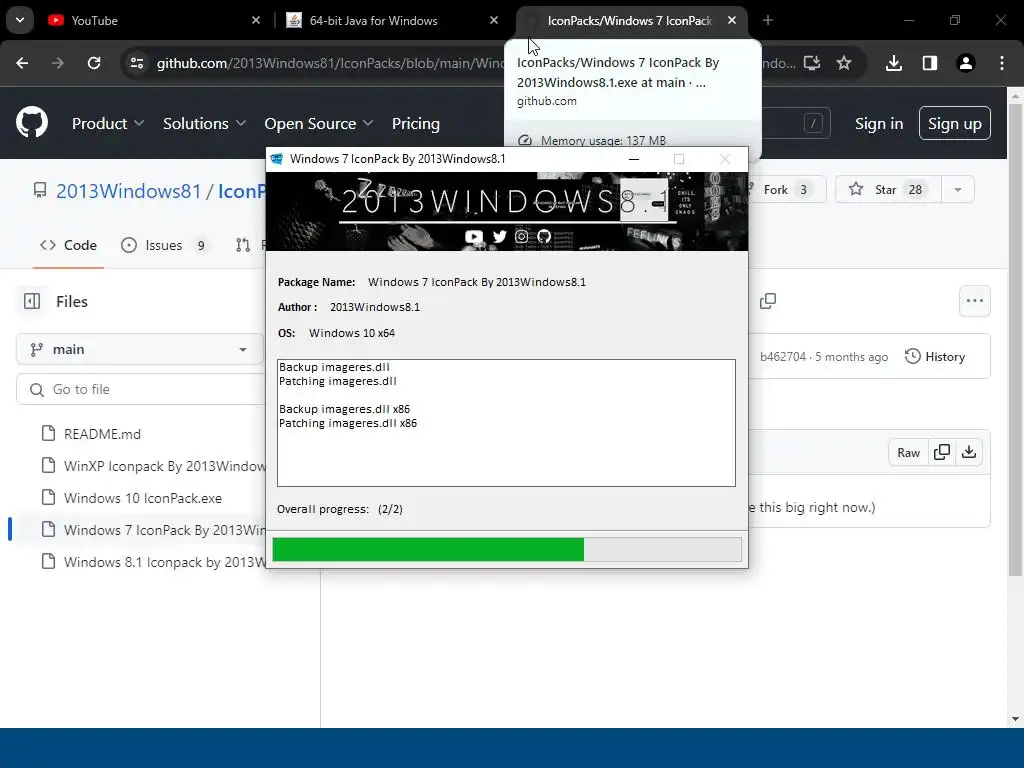Click Raw button
This screenshot has width=1024, height=768.
pyautogui.click(x=908, y=452)
